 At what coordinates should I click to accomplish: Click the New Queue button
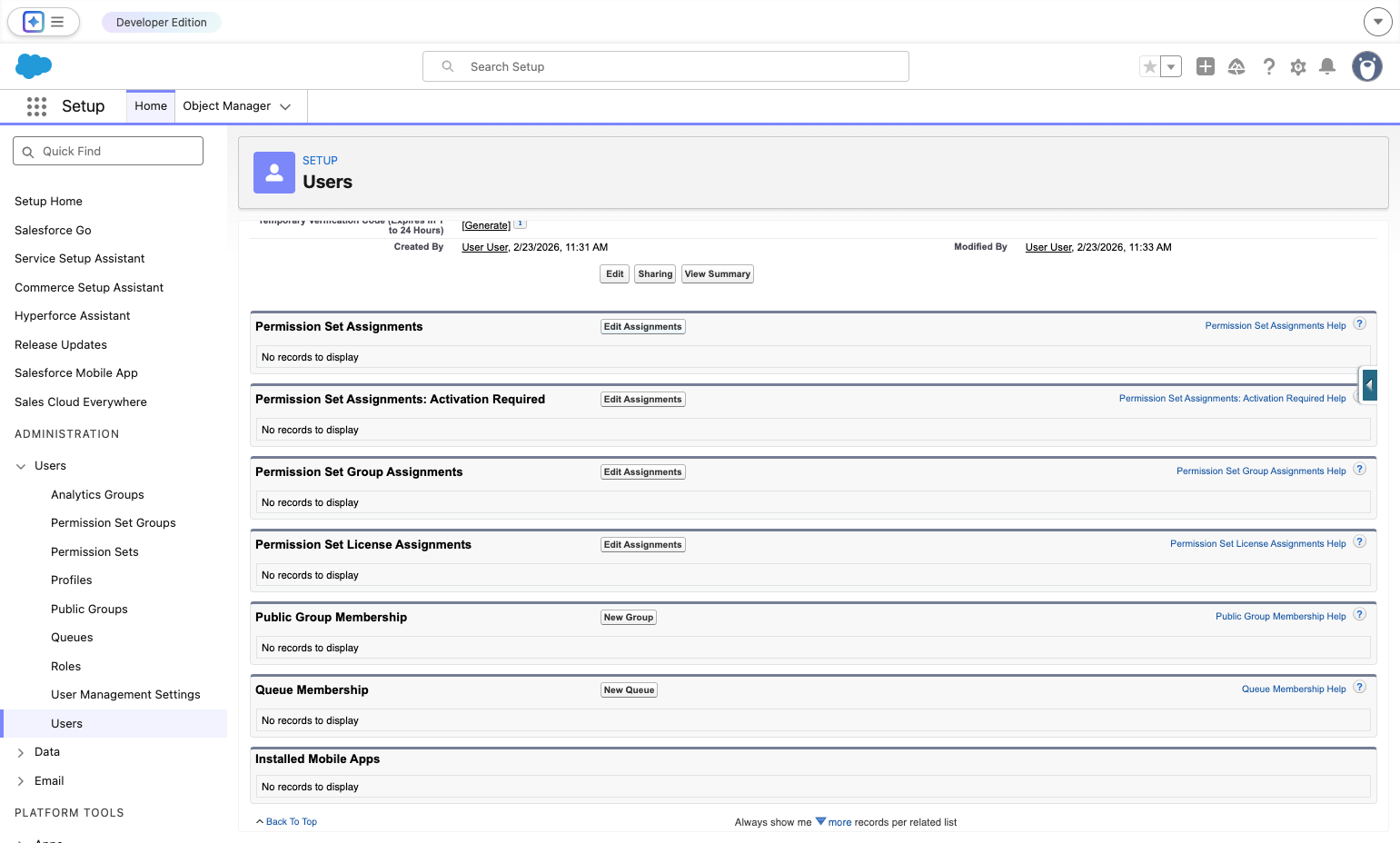coord(630,690)
